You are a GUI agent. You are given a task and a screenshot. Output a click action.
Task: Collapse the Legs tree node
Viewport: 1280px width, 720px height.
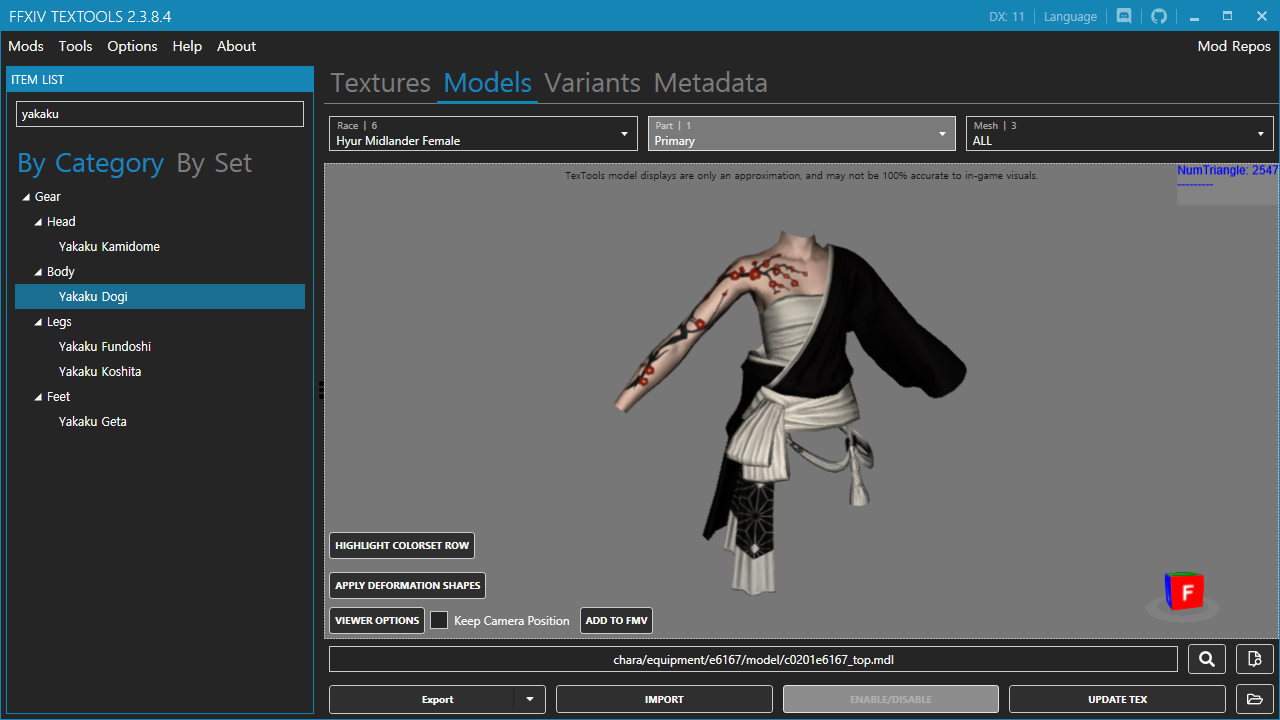pos(38,322)
